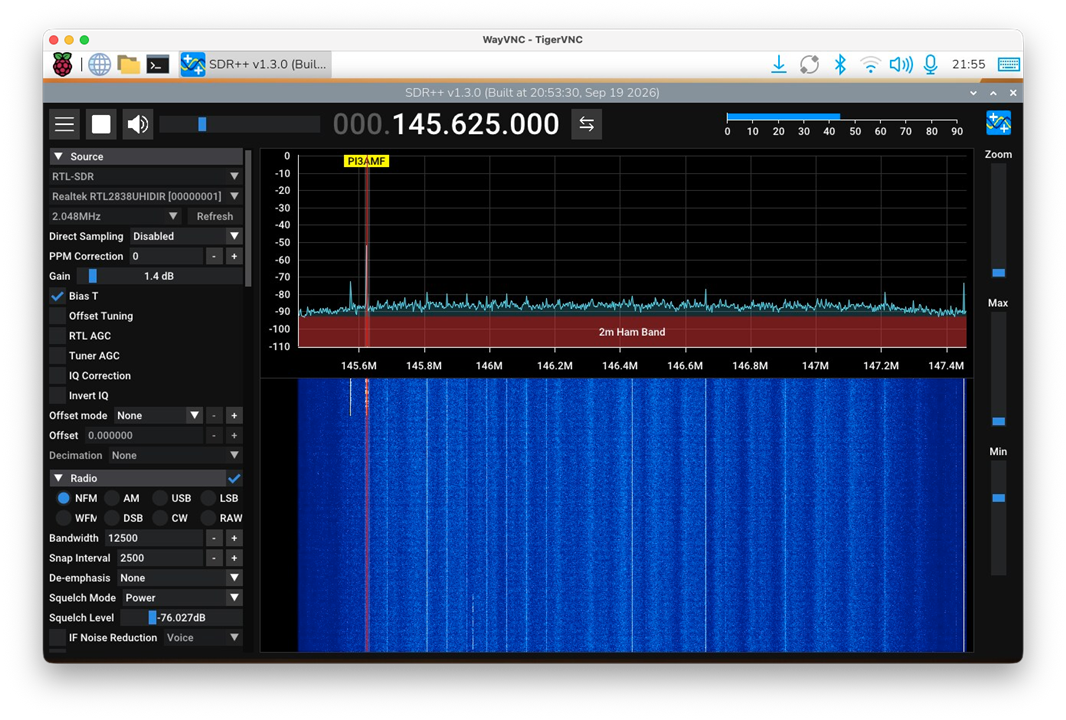Collapse the Source section header

point(145,156)
